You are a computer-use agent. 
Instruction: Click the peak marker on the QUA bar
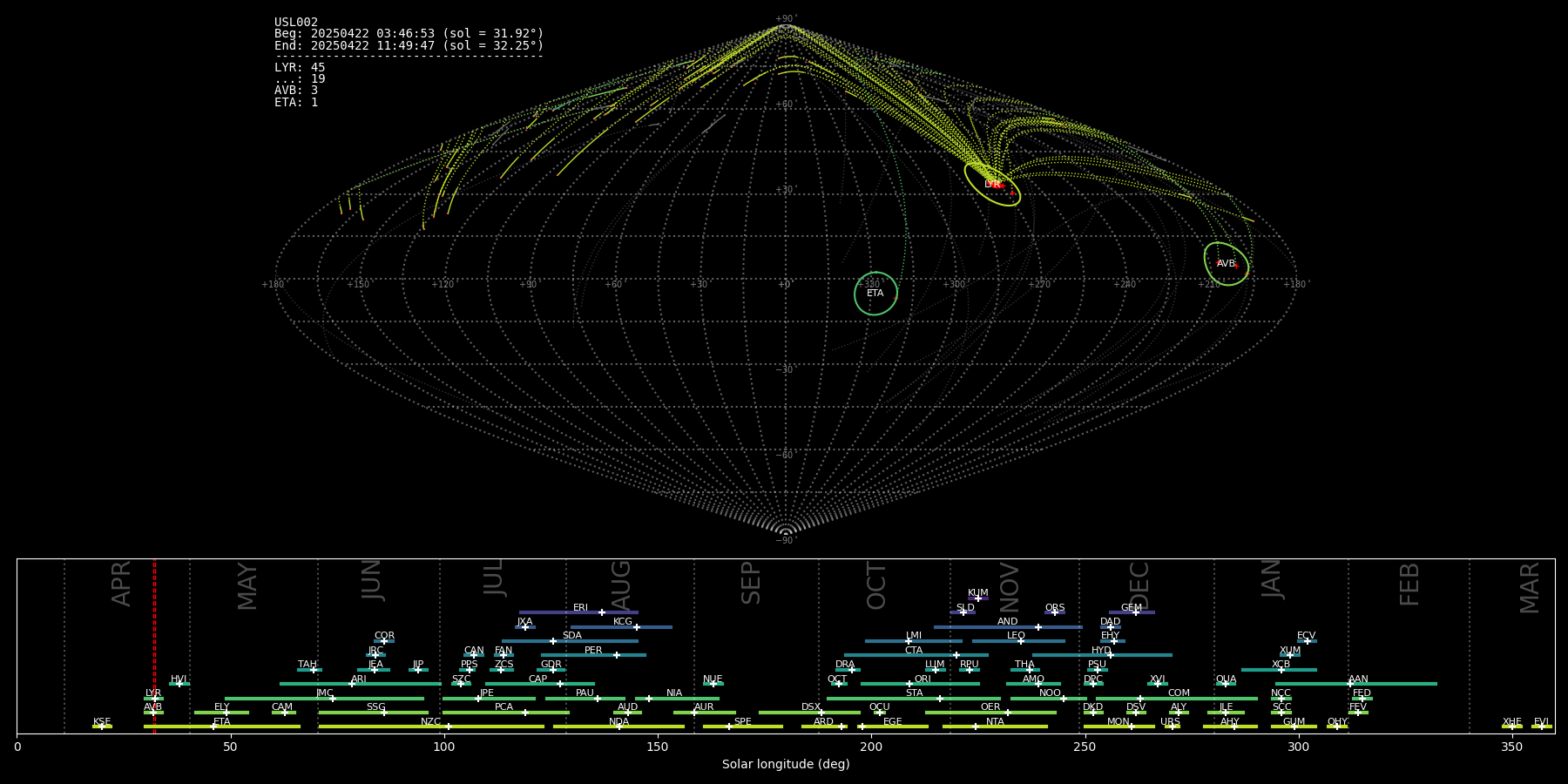click(1226, 684)
